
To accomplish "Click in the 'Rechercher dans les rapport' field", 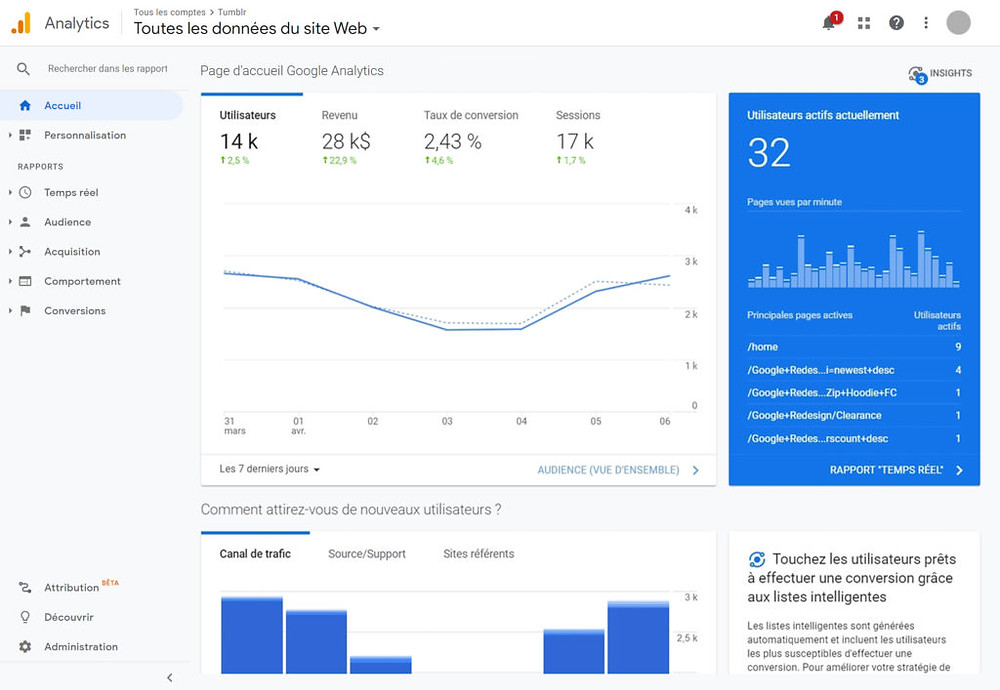I will point(108,68).
